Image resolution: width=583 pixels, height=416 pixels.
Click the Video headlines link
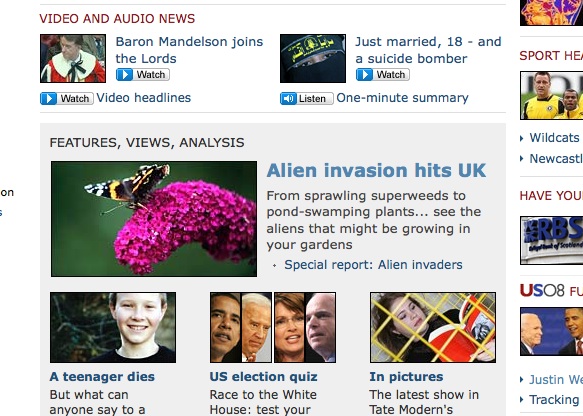tap(144, 98)
